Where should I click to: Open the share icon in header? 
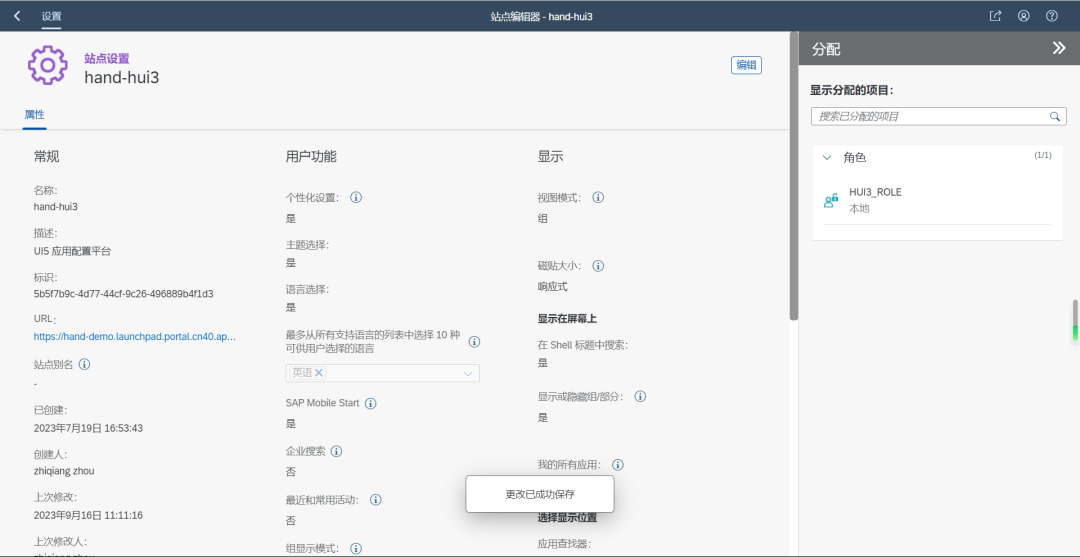pyautogui.click(x=995, y=16)
